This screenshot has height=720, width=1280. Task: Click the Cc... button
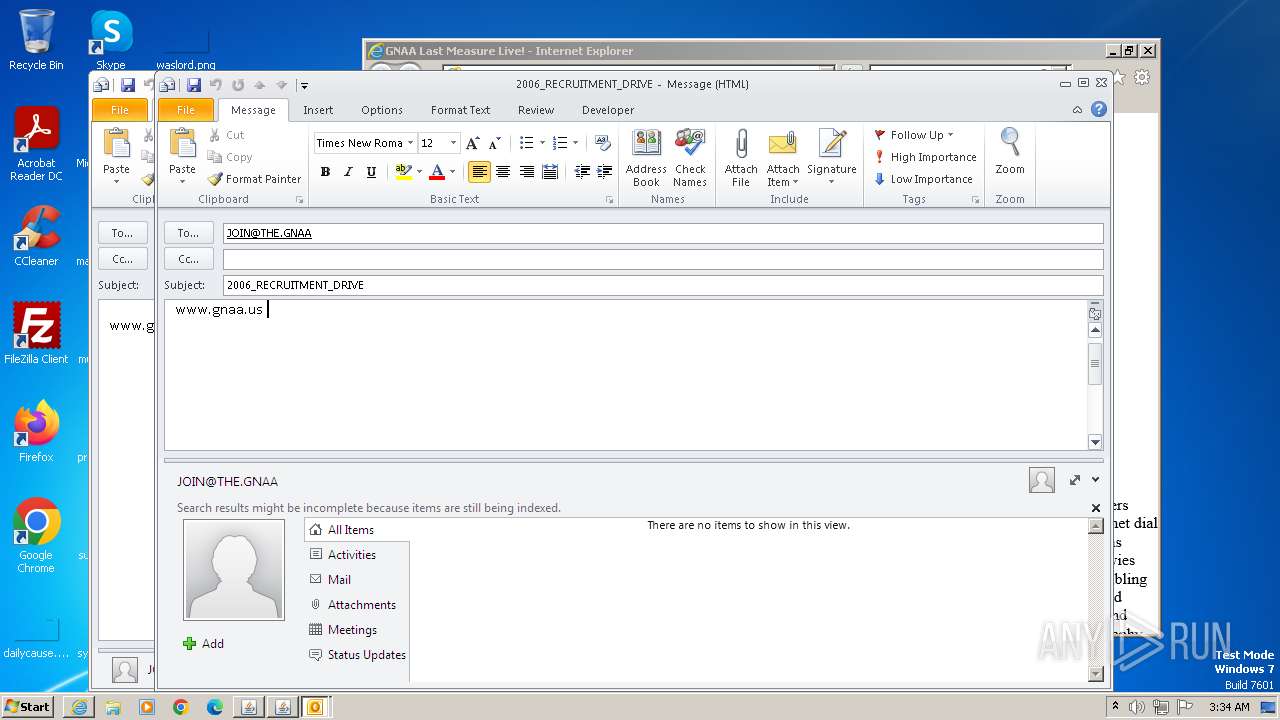pos(188,259)
